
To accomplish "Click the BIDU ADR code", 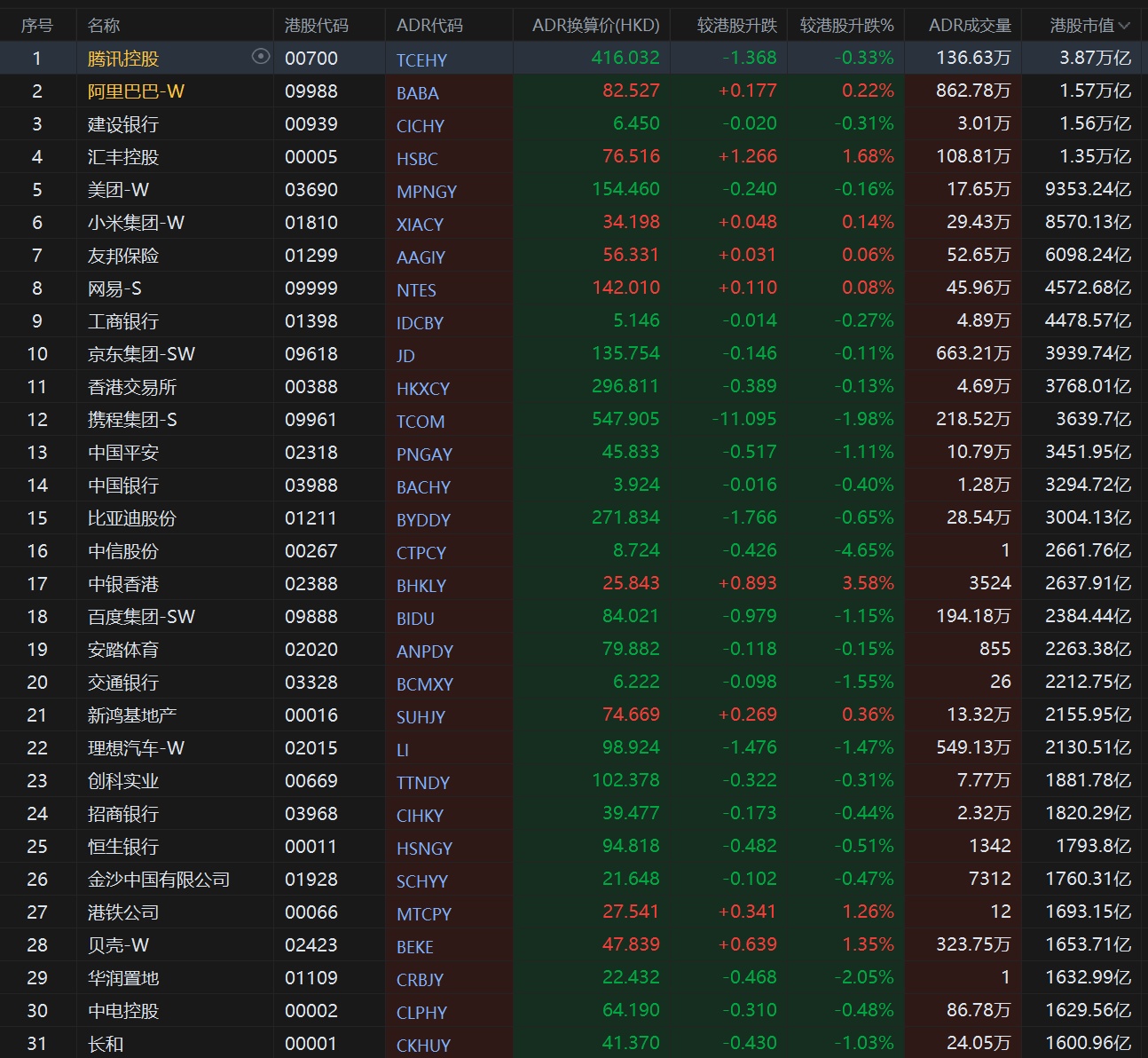I will pos(415,619).
